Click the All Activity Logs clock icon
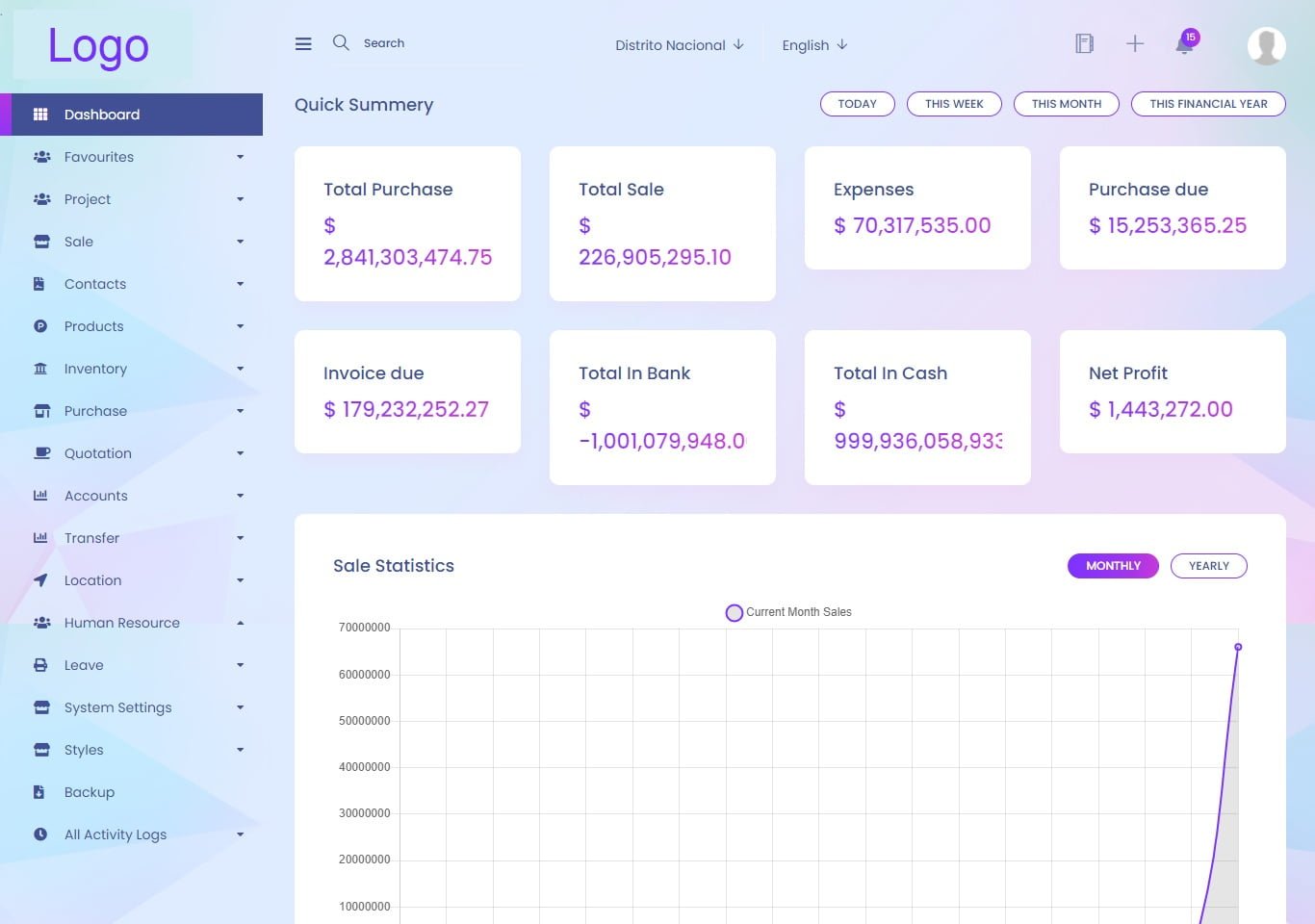 [40, 834]
